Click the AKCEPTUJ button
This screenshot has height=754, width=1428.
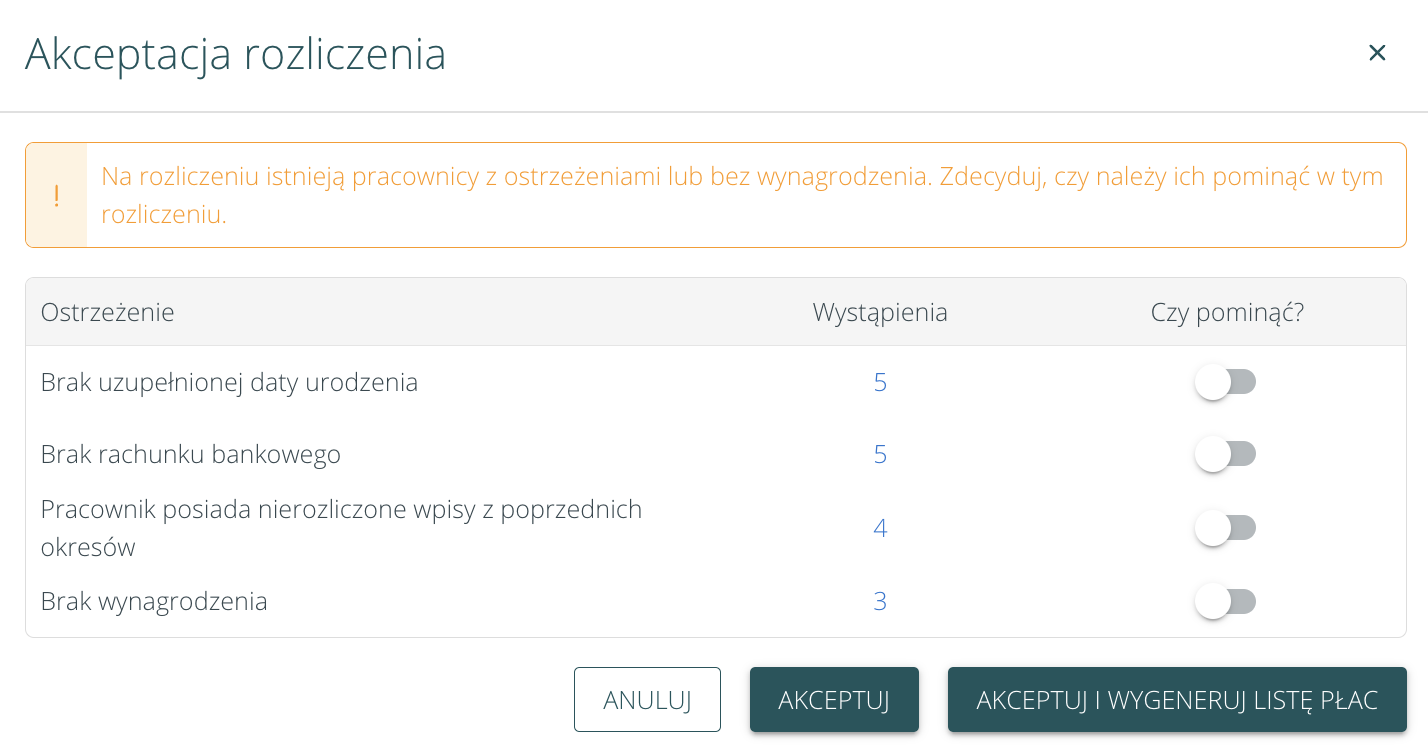coord(834,700)
